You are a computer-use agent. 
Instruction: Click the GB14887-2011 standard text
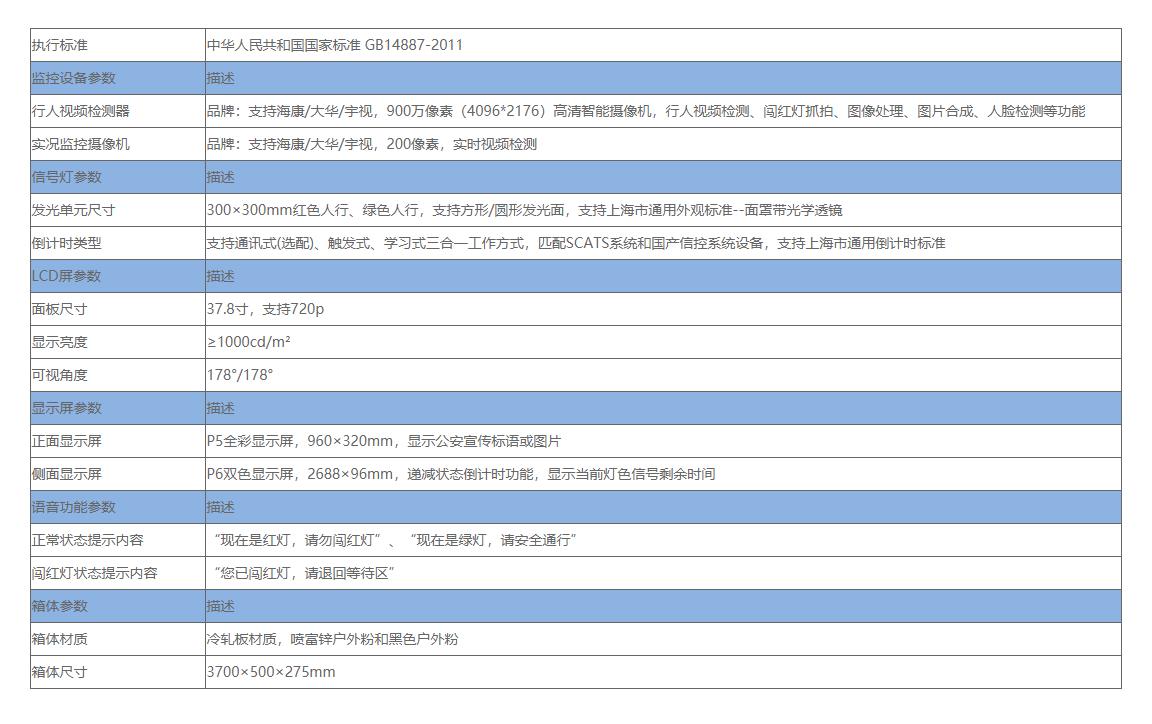[x=340, y=44]
